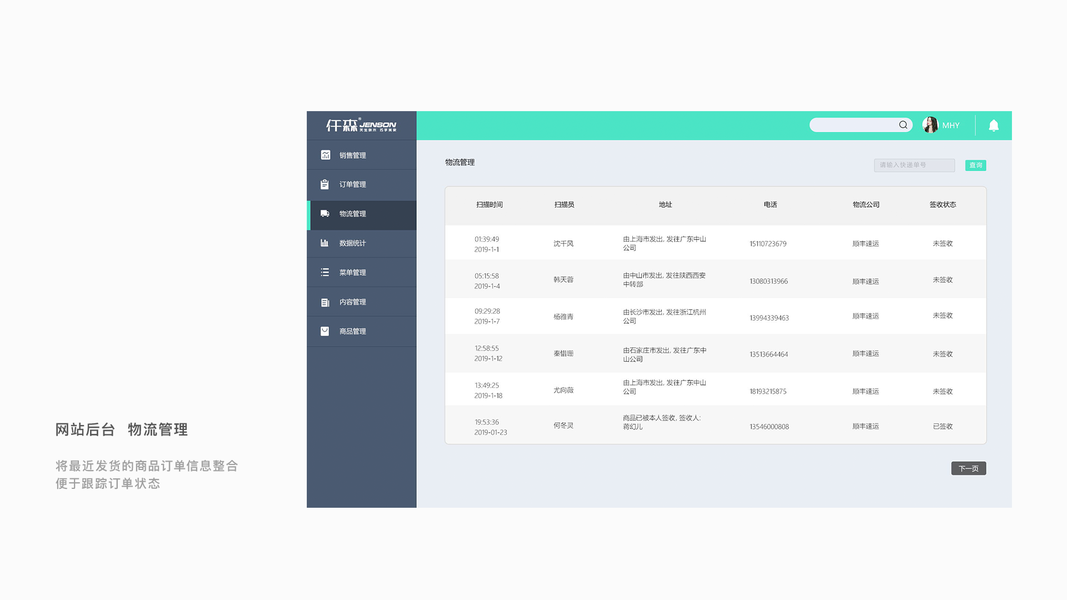Focus the 请输入快递单号 tracking number field
This screenshot has width=1067, height=600.
tap(914, 165)
